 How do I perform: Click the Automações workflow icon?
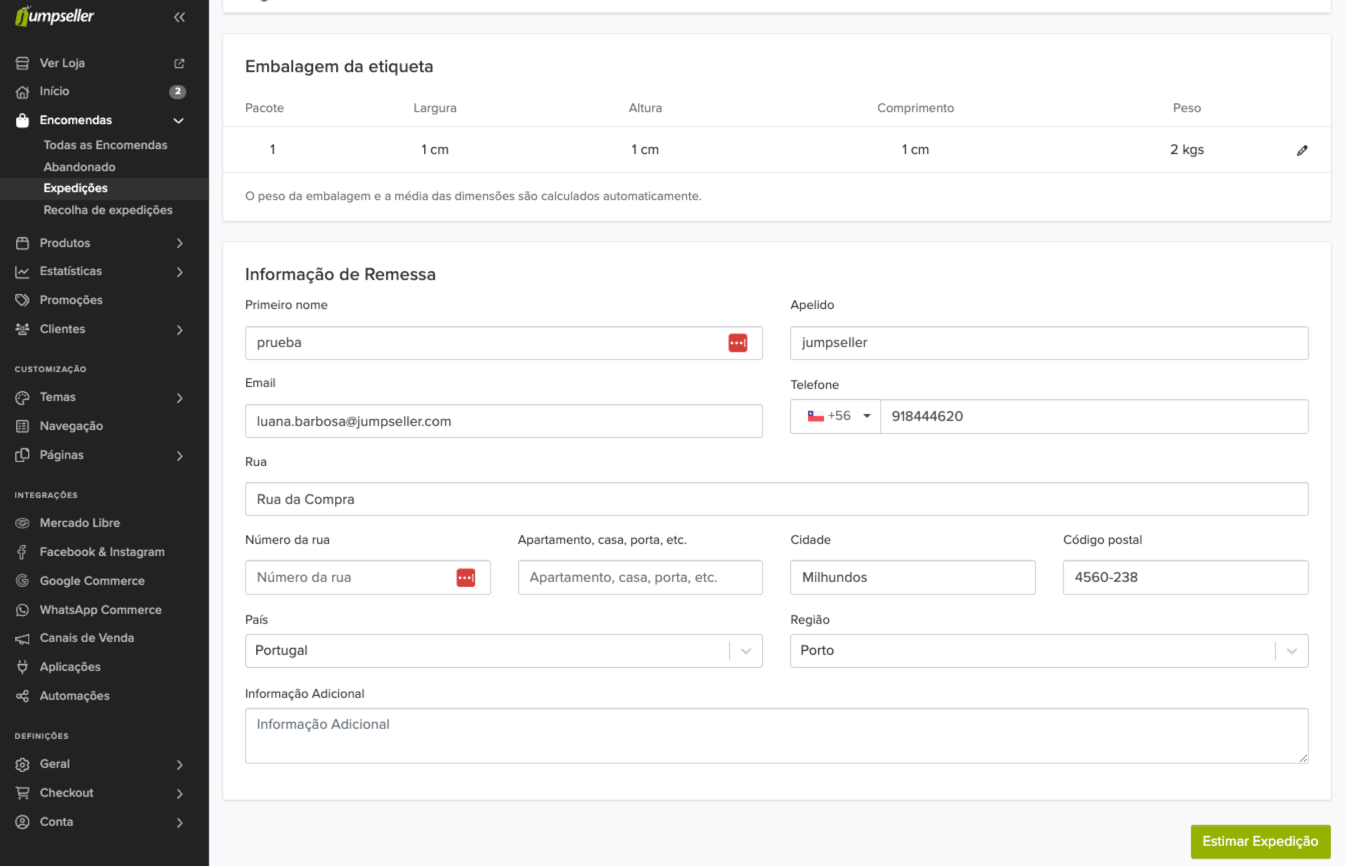[22, 696]
